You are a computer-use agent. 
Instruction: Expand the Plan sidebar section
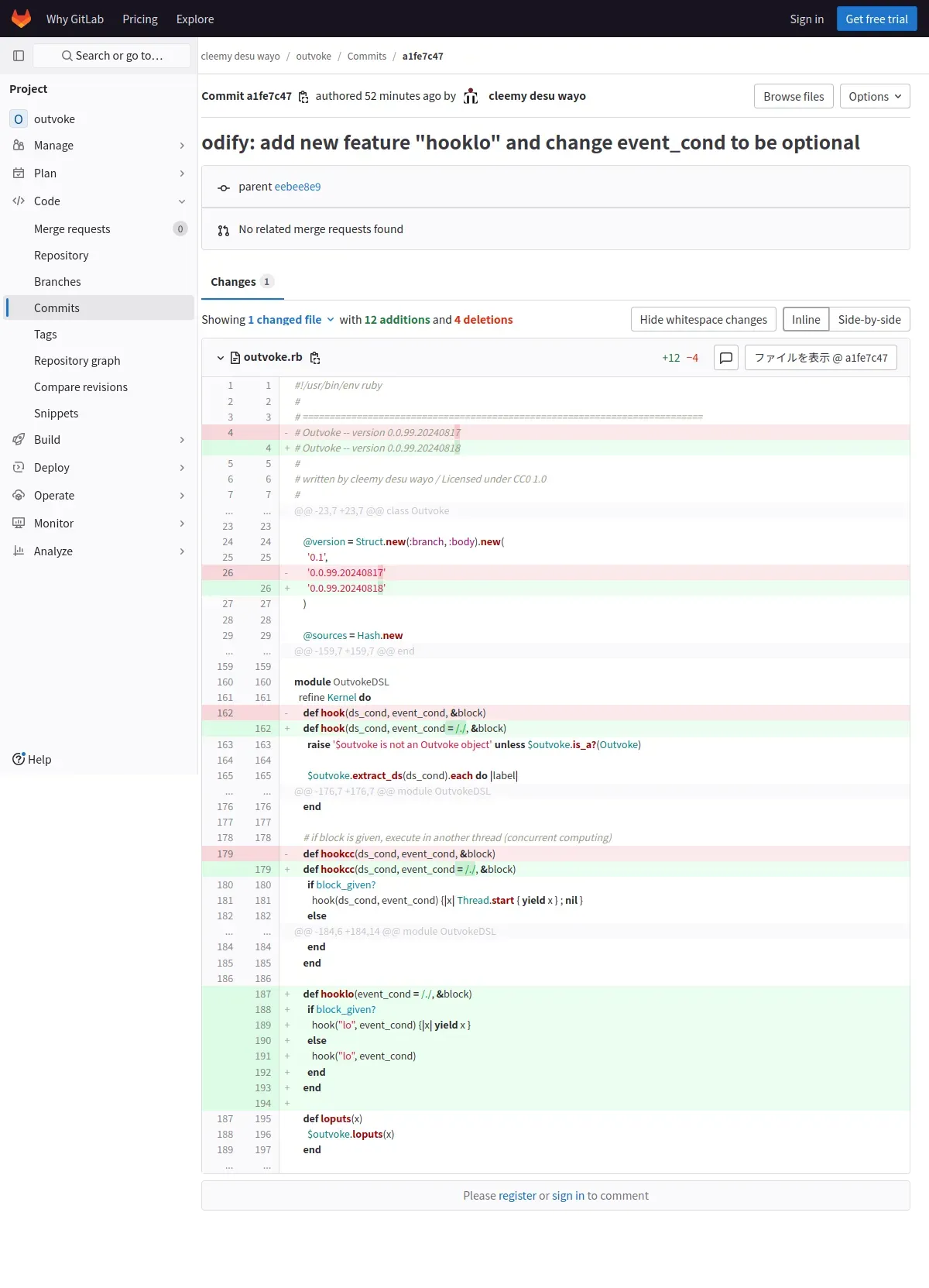click(x=182, y=173)
